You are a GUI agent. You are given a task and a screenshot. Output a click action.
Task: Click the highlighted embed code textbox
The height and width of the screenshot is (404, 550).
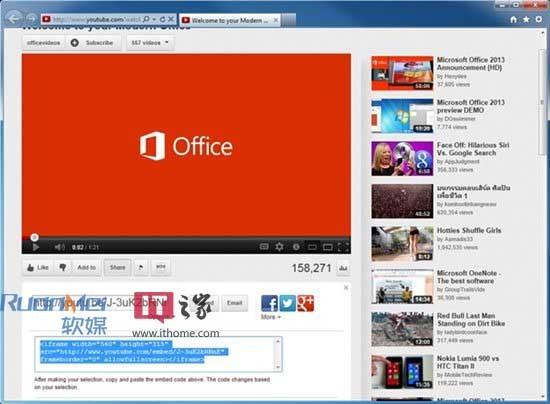tap(158, 354)
